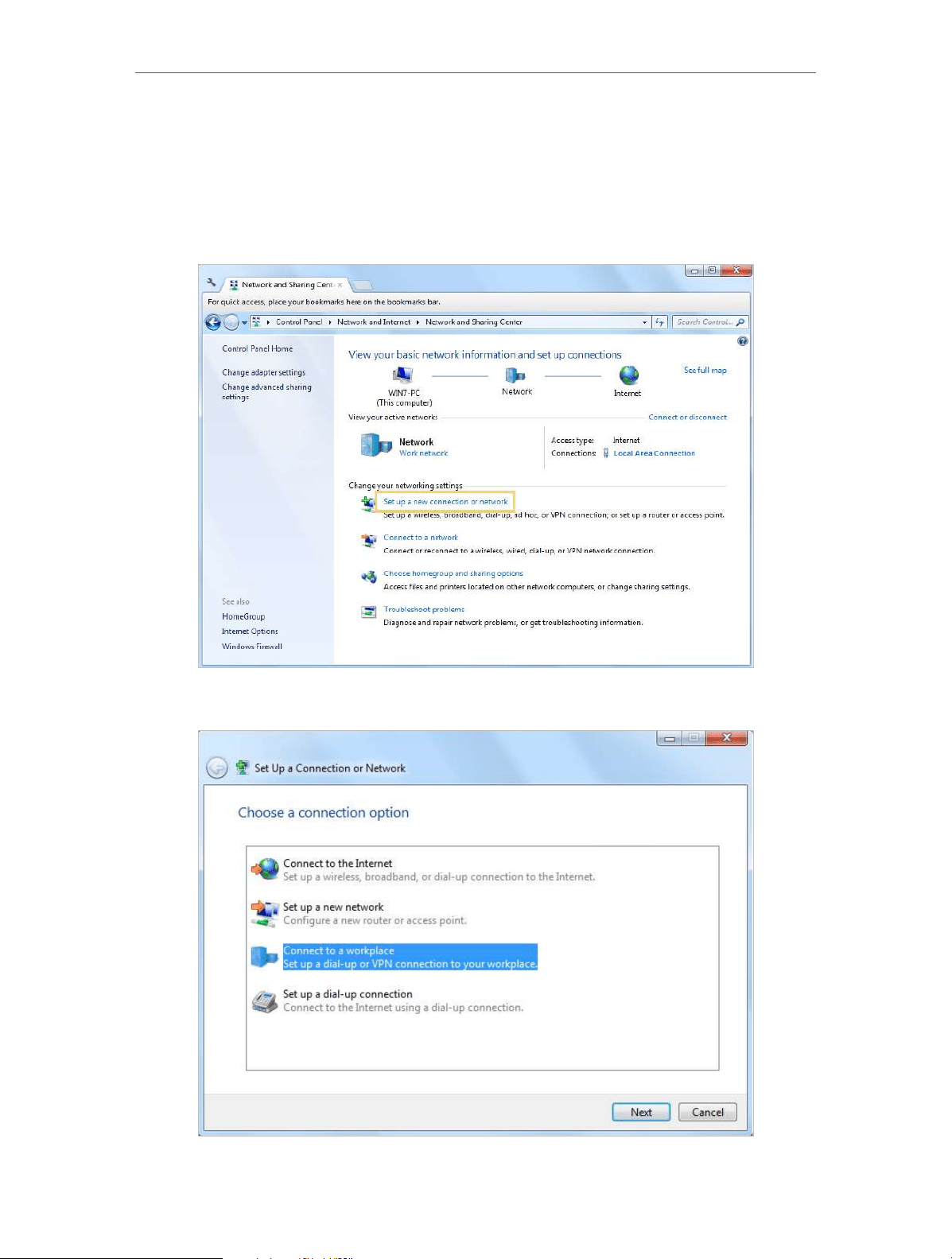Image resolution: width=952 pixels, height=1259 pixels.
Task: Select the Network and Sharing Center tab
Action: coord(285,285)
